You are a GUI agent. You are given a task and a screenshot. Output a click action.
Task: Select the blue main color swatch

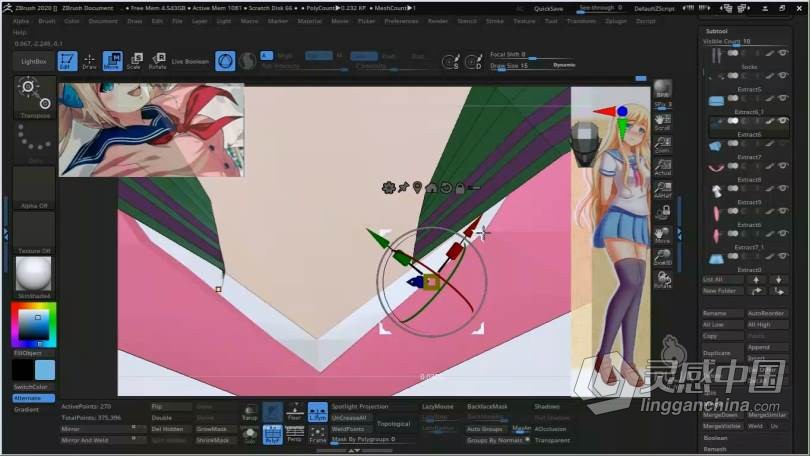click(x=44, y=370)
